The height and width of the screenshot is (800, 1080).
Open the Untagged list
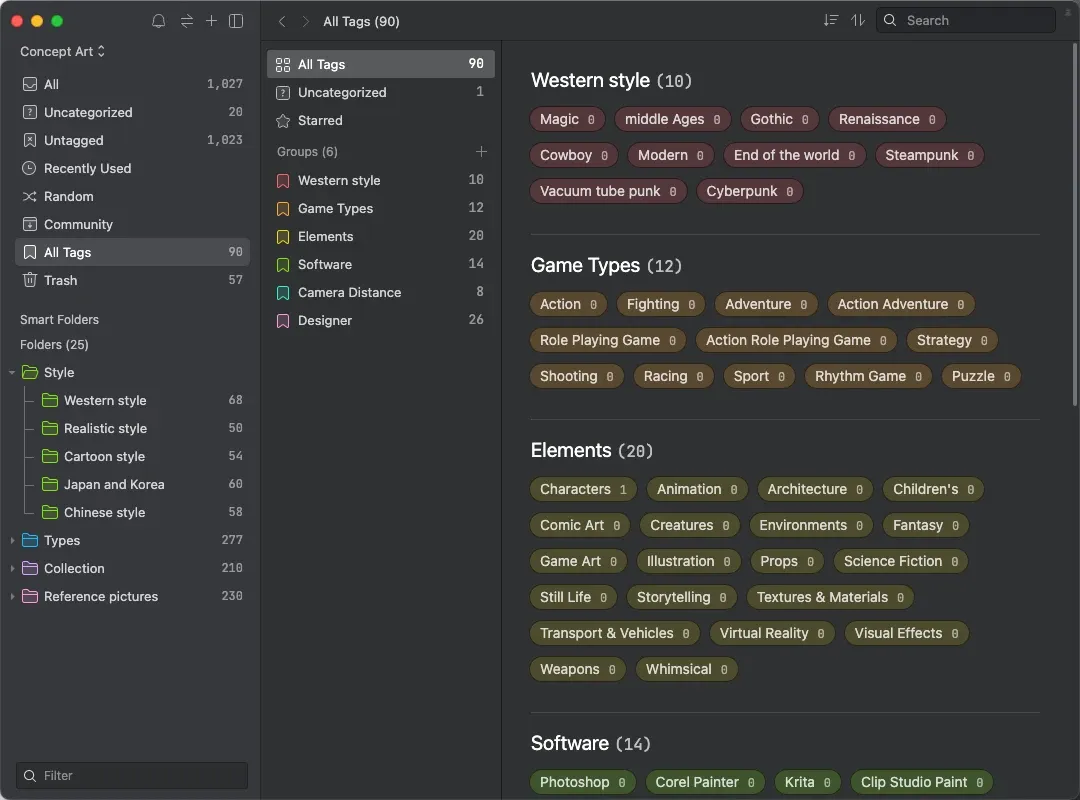(132, 141)
